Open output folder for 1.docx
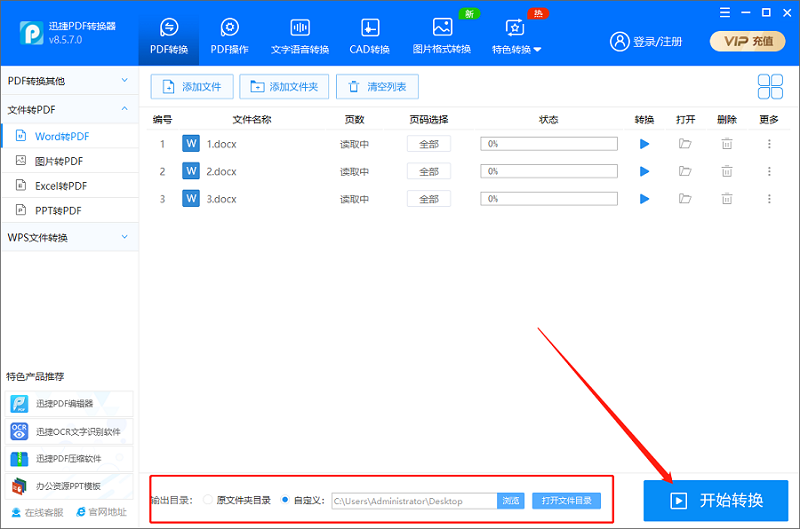The height and width of the screenshot is (529, 800). click(x=685, y=144)
